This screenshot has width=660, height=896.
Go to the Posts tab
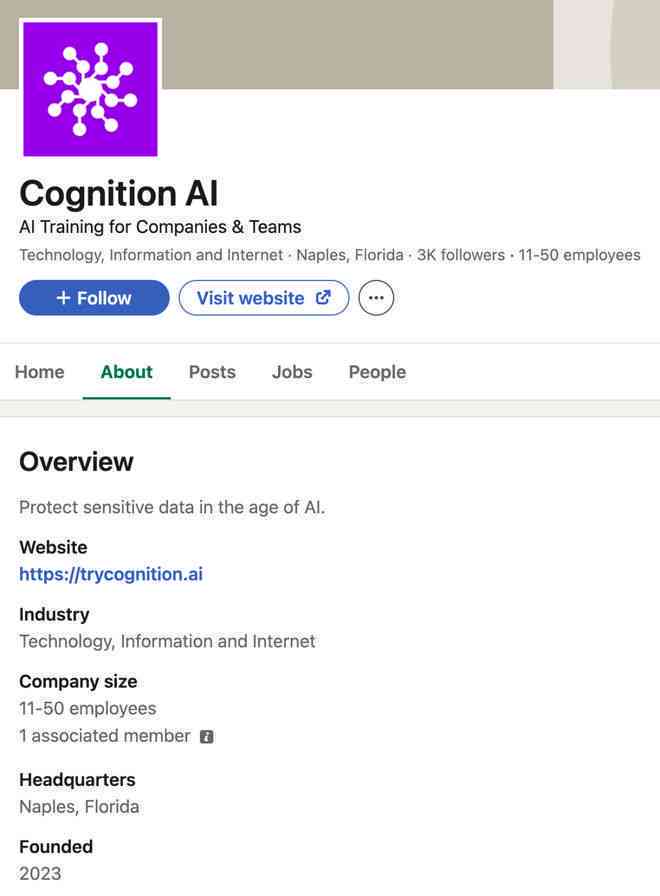click(212, 372)
